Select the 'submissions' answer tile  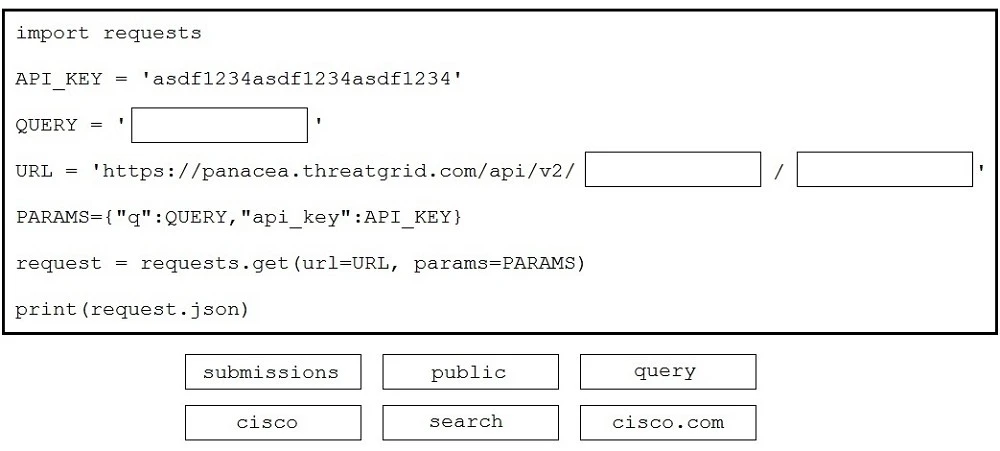[x=271, y=372]
